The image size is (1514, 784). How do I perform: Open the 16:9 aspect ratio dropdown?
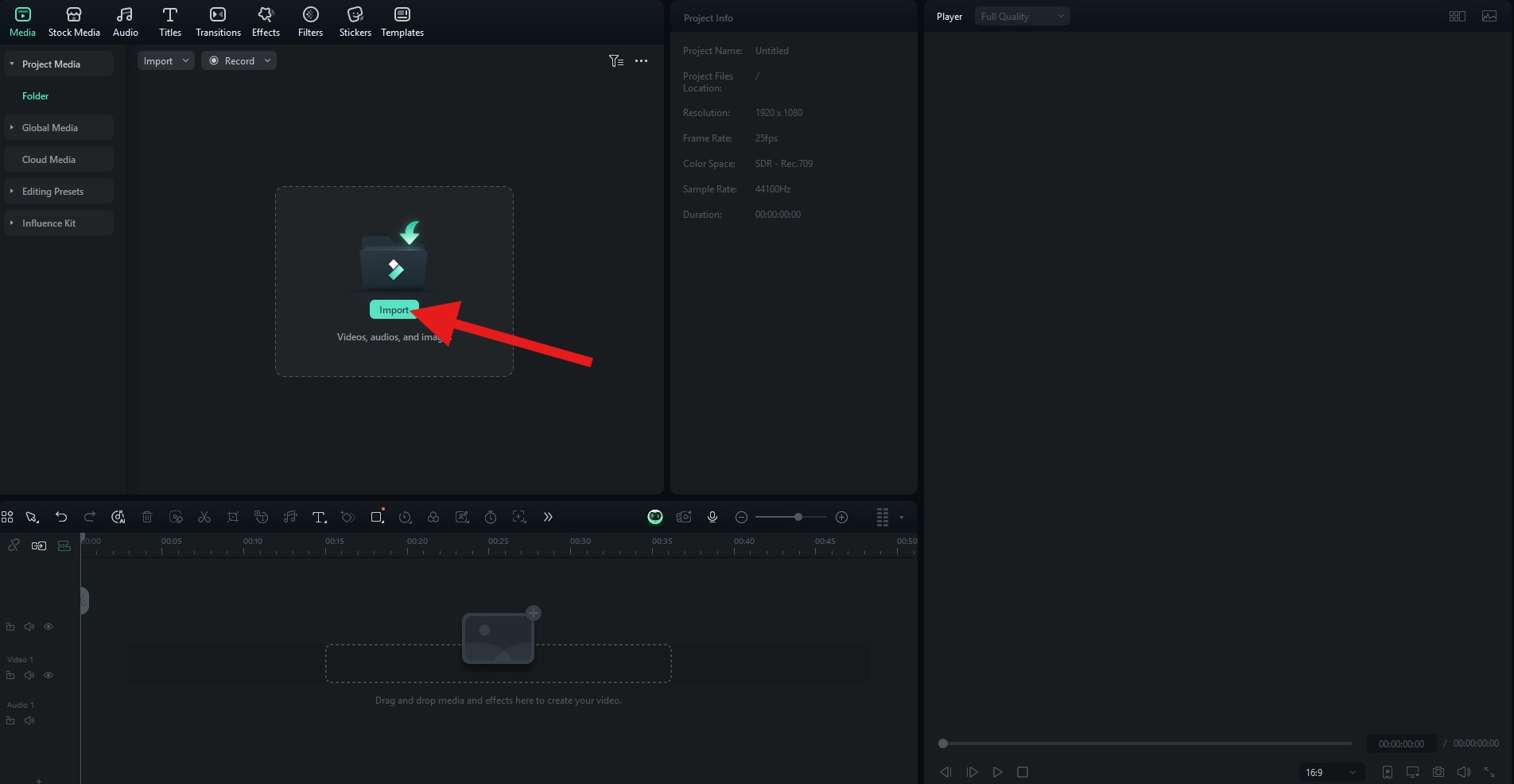[1331, 772]
